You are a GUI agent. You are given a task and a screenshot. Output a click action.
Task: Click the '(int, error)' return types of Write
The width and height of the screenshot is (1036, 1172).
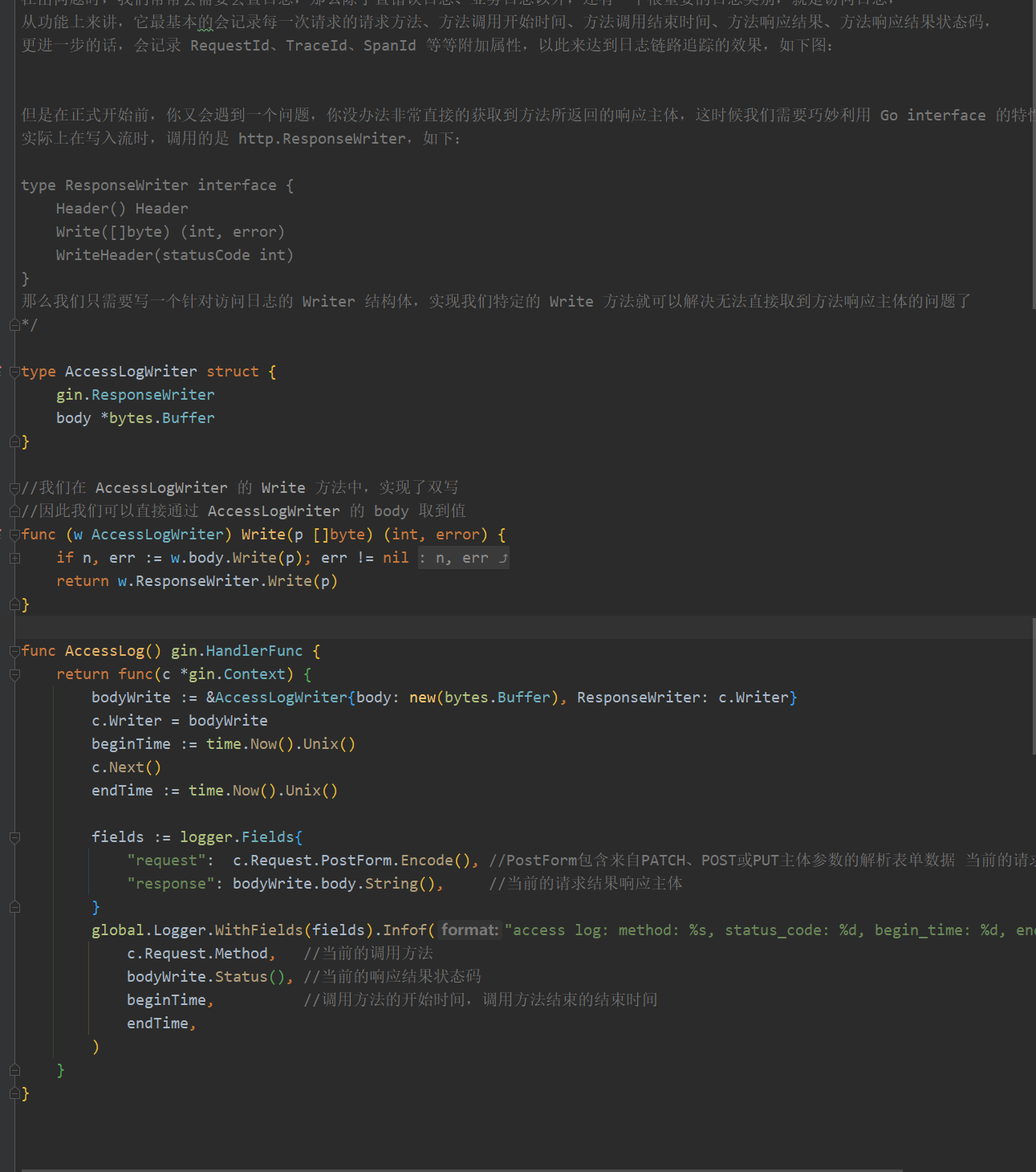click(436, 535)
